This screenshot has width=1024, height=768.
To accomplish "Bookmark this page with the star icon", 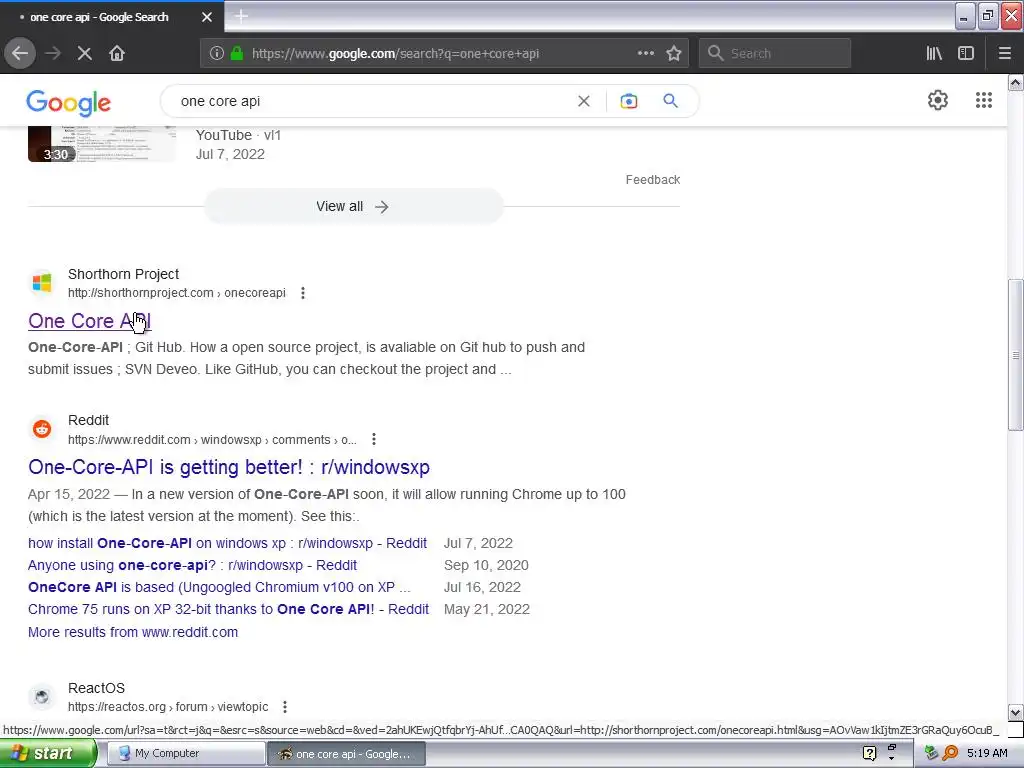I will [x=674, y=54].
